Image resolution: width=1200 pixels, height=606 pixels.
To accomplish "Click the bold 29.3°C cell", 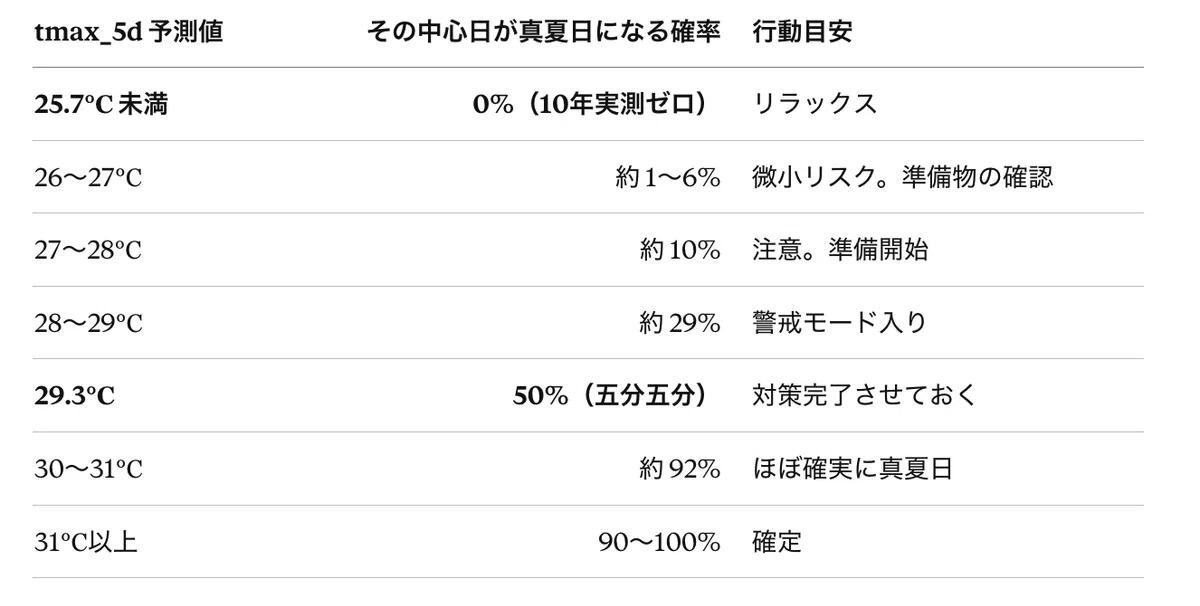I will pos(75,396).
